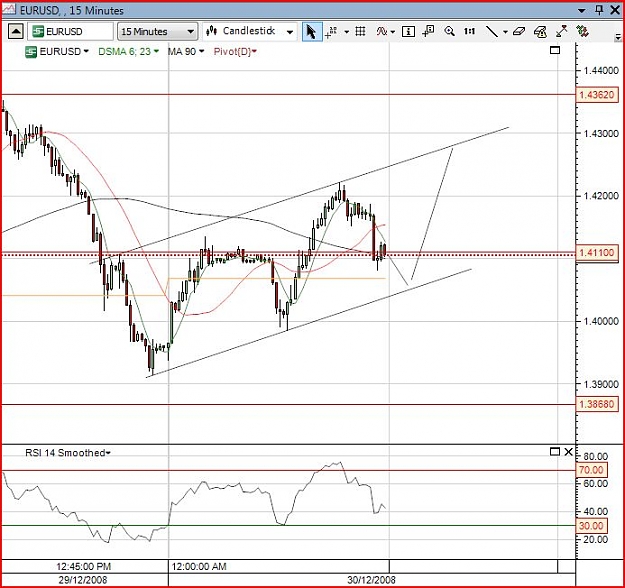Reset chart scale with the 1:1 icon
Image resolution: width=625 pixels, height=588 pixels.
pos(470,31)
